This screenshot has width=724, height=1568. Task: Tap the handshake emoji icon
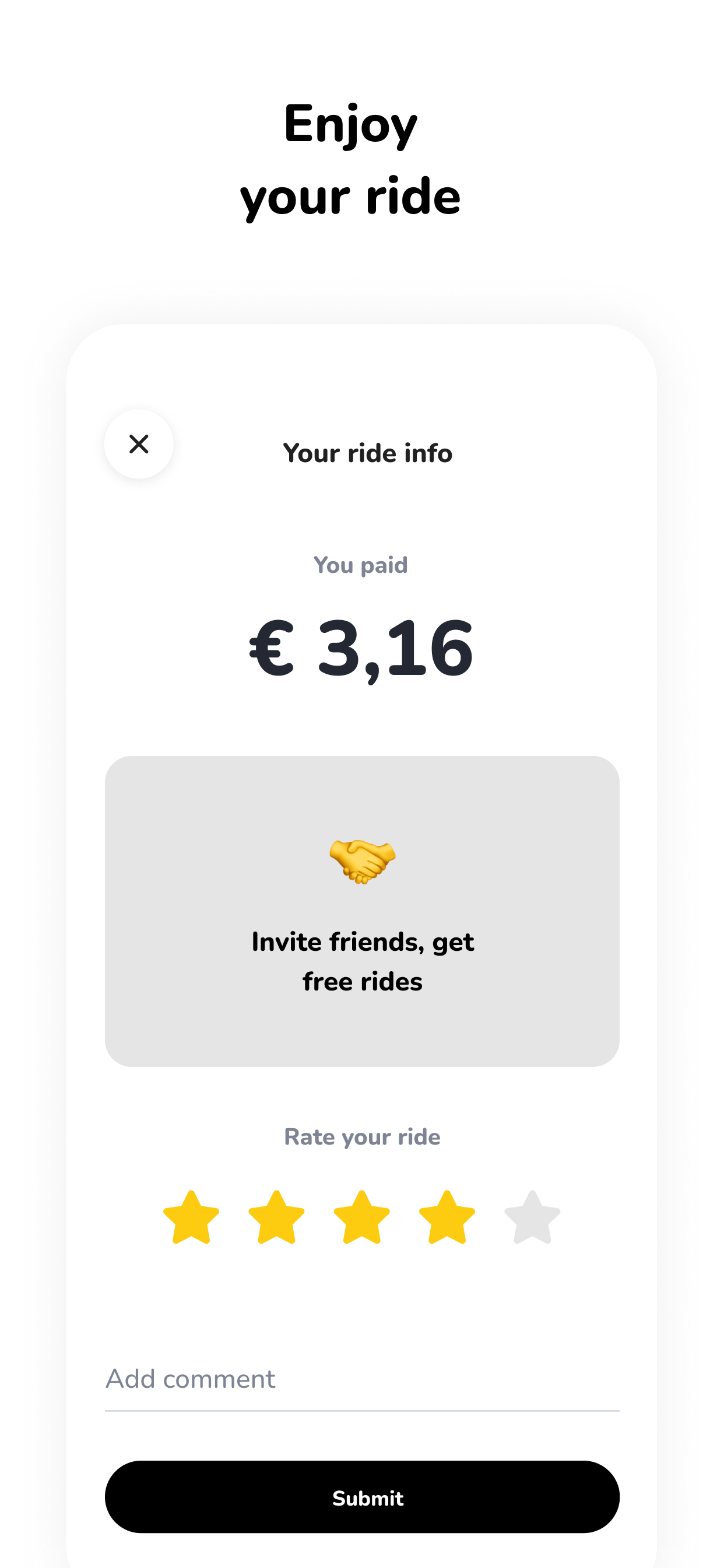[362, 860]
